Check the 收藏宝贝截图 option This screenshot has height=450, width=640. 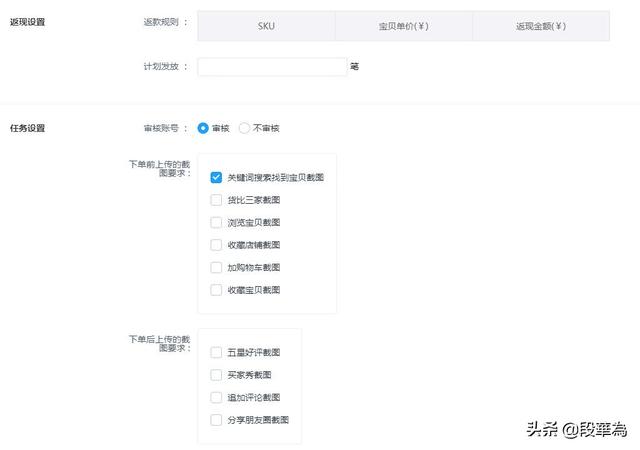point(216,290)
